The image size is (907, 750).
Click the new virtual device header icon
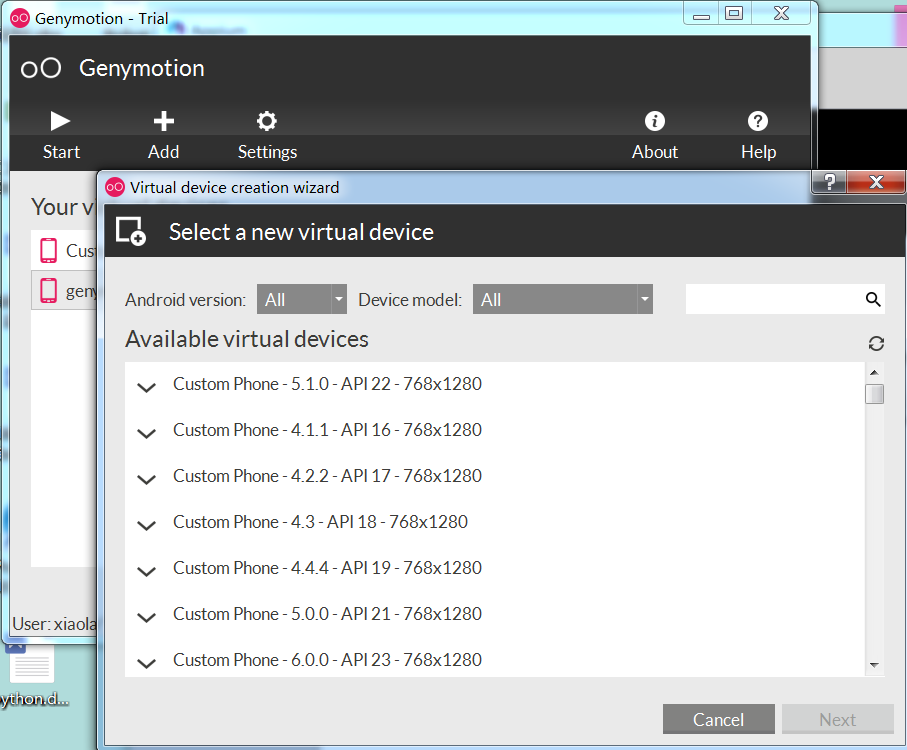131,231
